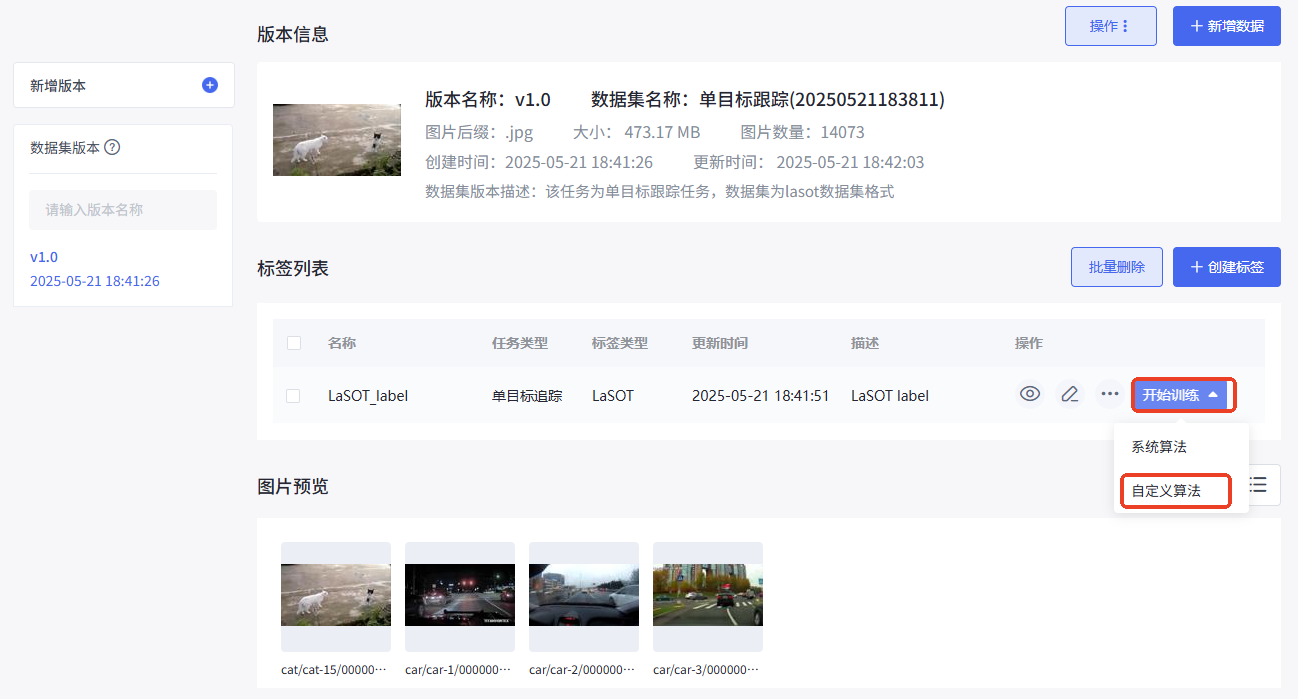Open the 操作 dropdown button
This screenshot has width=1298, height=699.
[1110, 26]
